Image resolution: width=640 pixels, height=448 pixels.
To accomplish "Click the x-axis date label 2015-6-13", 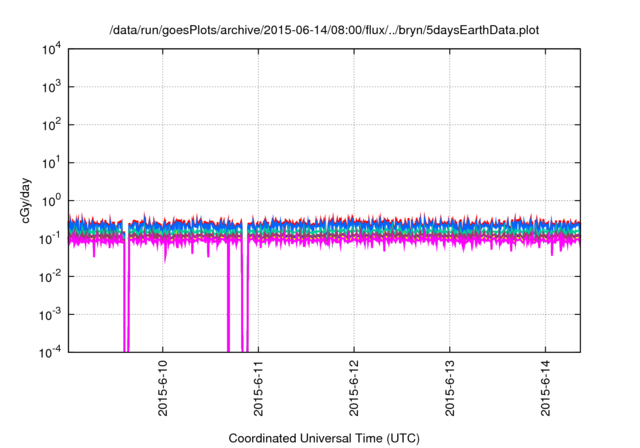I will [x=449, y=388].
